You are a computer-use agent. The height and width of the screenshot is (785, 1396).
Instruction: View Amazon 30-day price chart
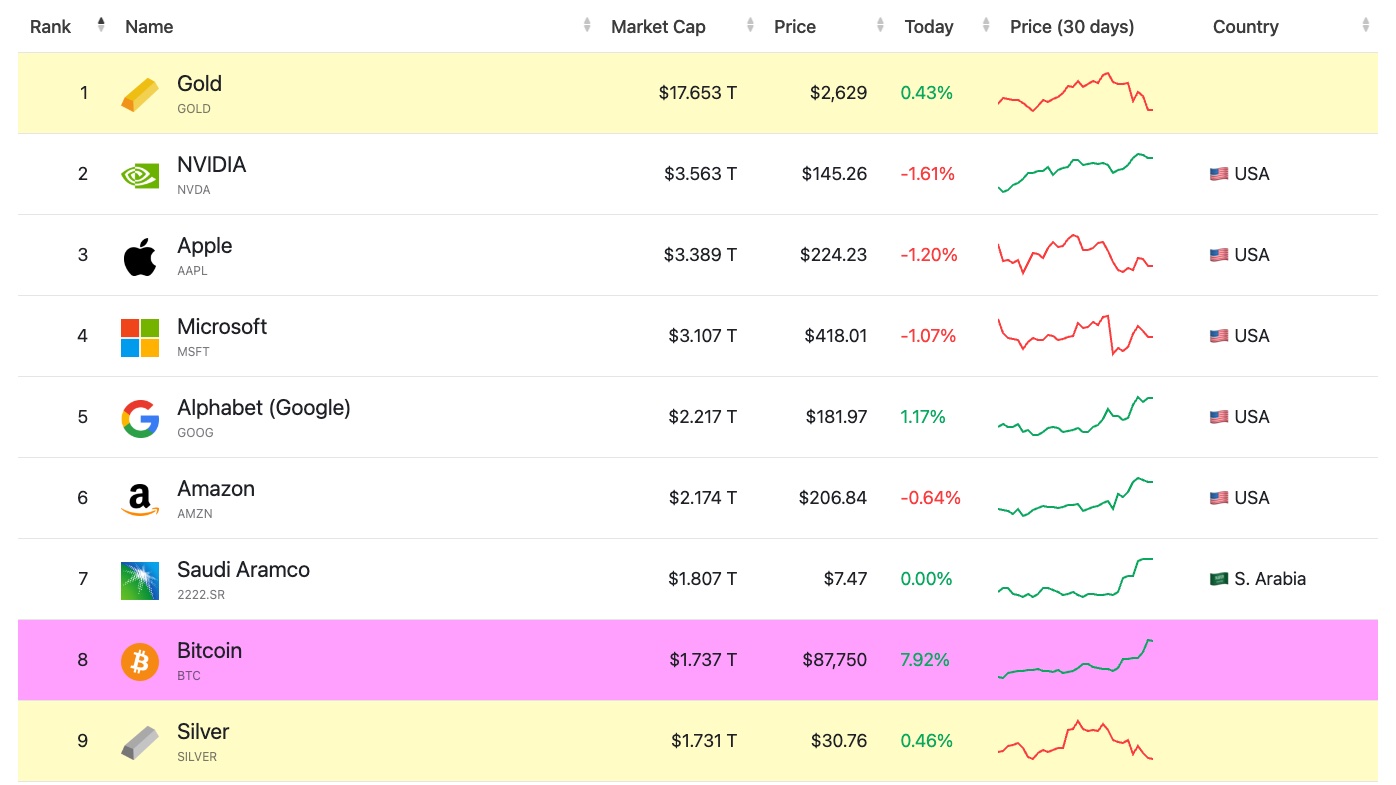click(1075, 497)
